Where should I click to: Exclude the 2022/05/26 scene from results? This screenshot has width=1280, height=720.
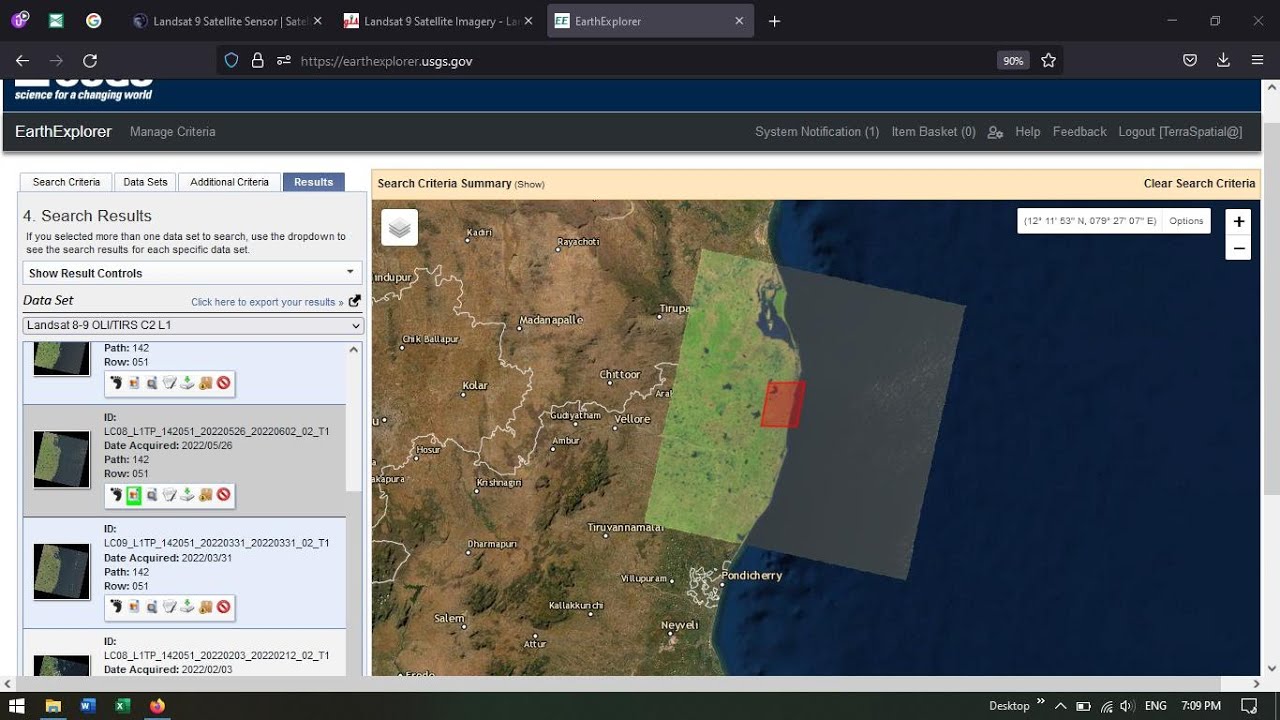(223, 495)
